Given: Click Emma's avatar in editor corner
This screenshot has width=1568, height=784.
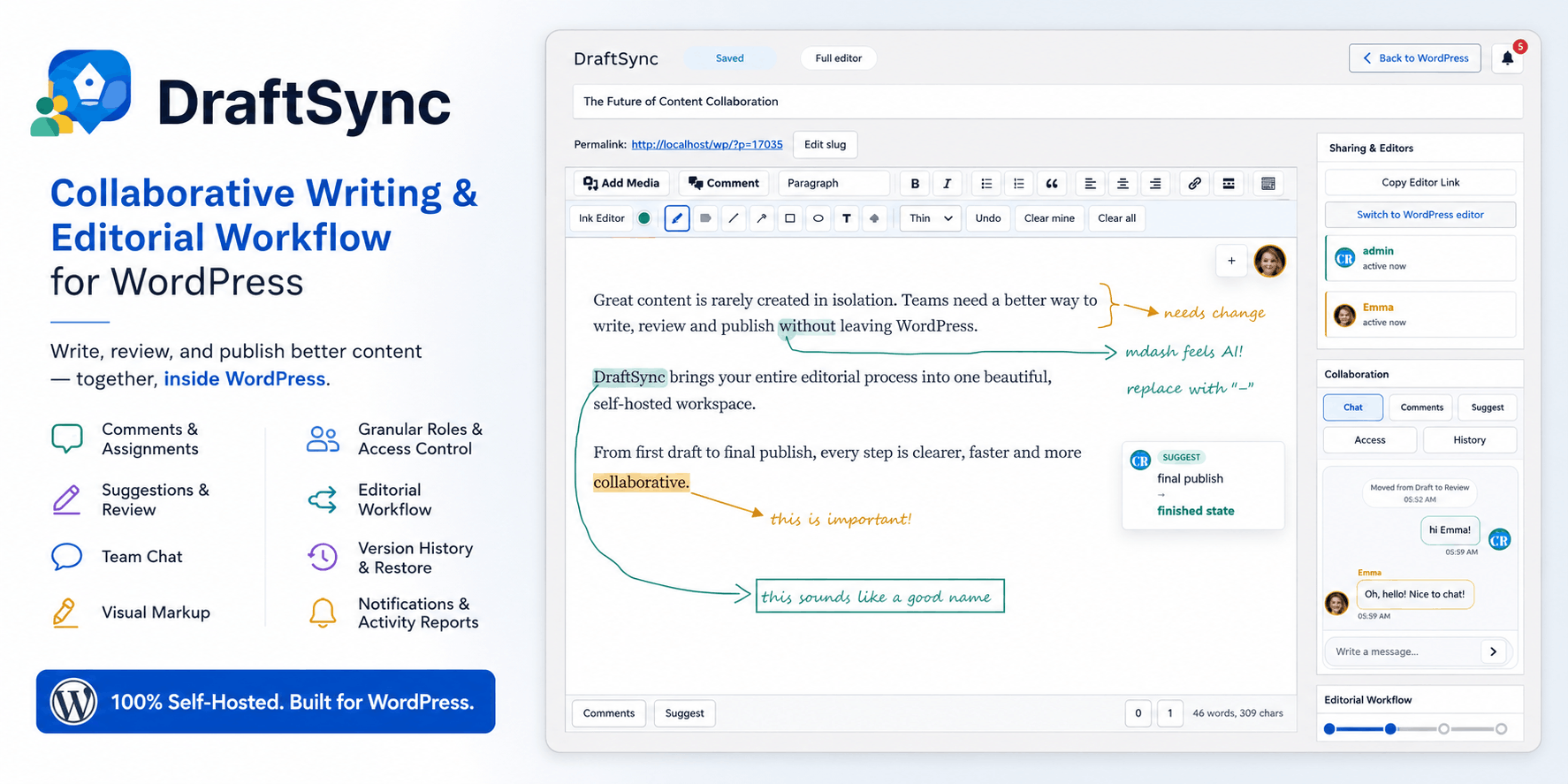Looking at the screenshot, I should coord(1270,261).
